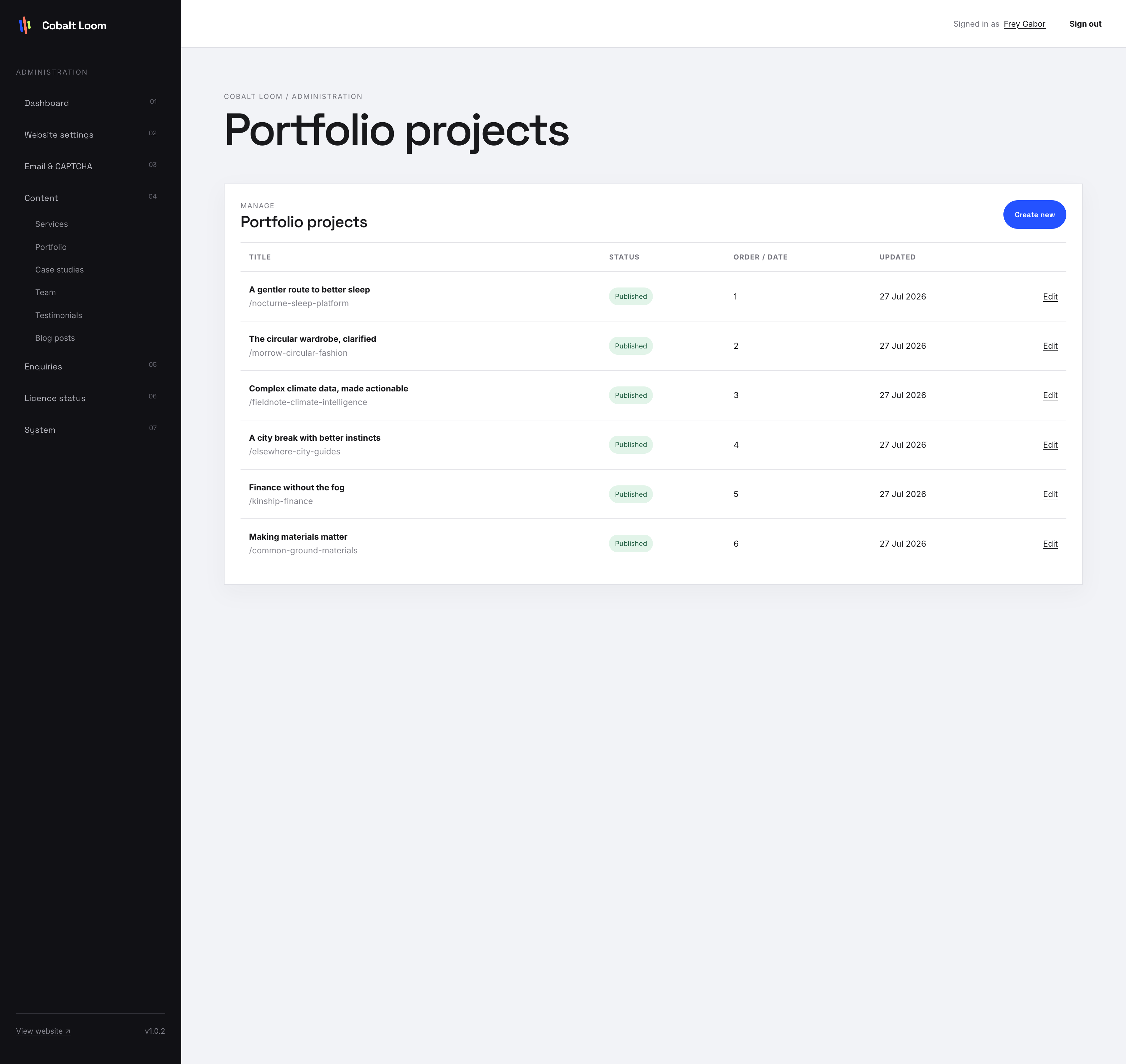This screenshot has height=1064, width=1126.
Task: Click the v1.0.2 version label
Action: coord(155,1031)
